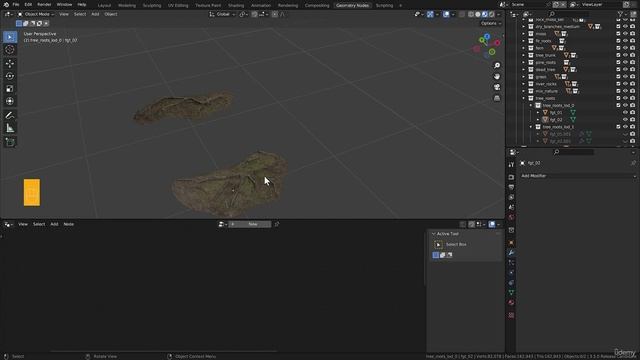Click the Blender logo menu
The width and height of the screenshot is (640, 360).
point(6,4)
